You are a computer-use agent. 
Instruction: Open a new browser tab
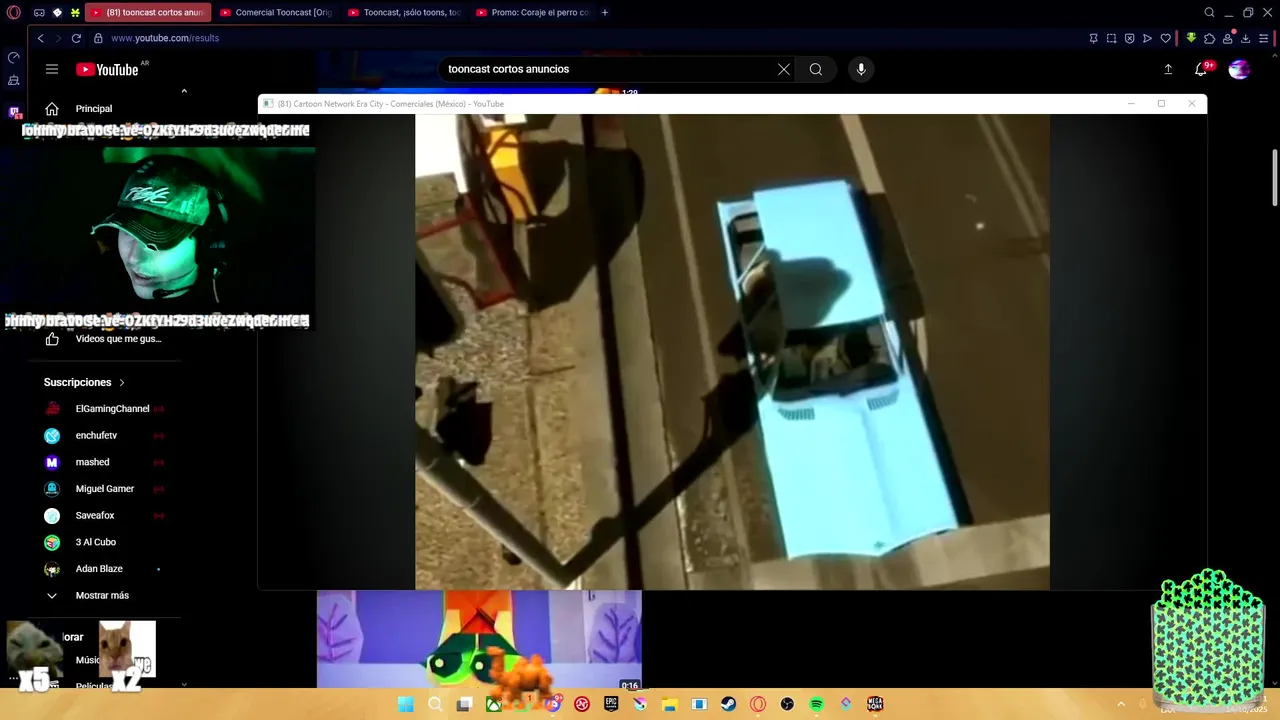[605, 13]
